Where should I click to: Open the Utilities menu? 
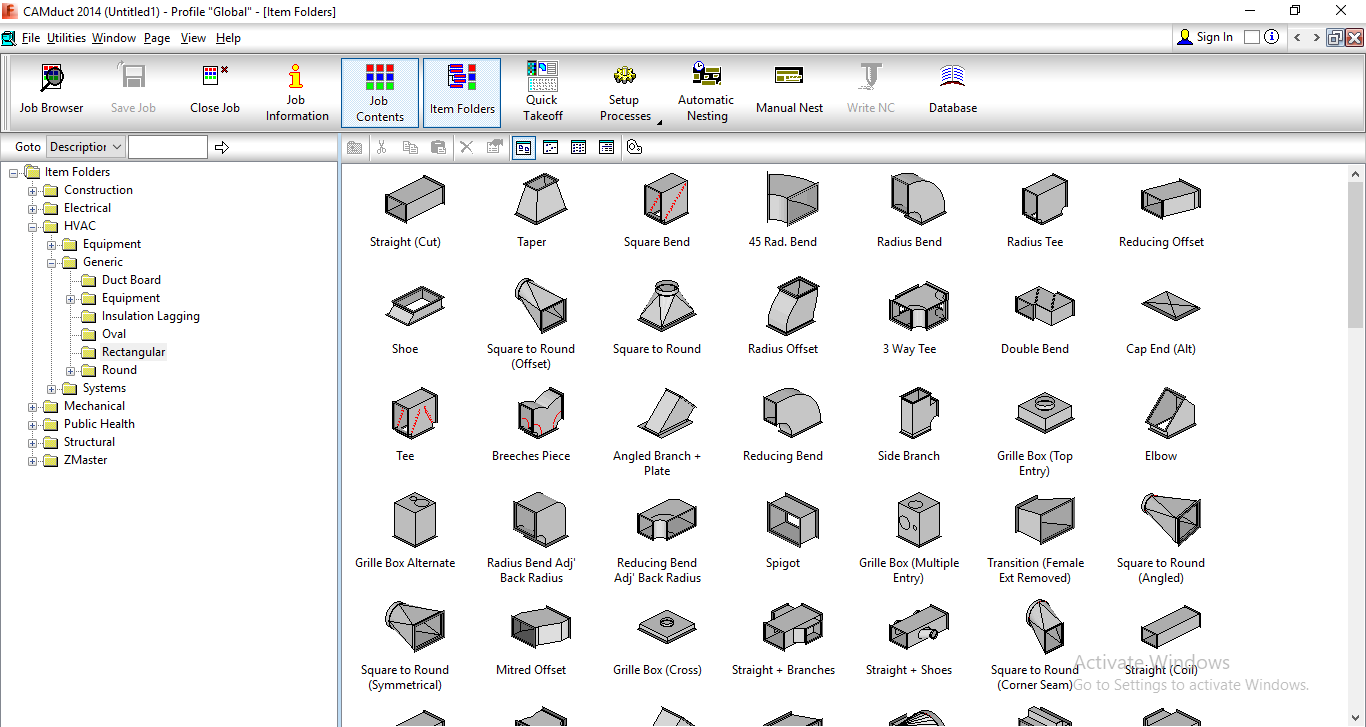[x=66, y=38]
